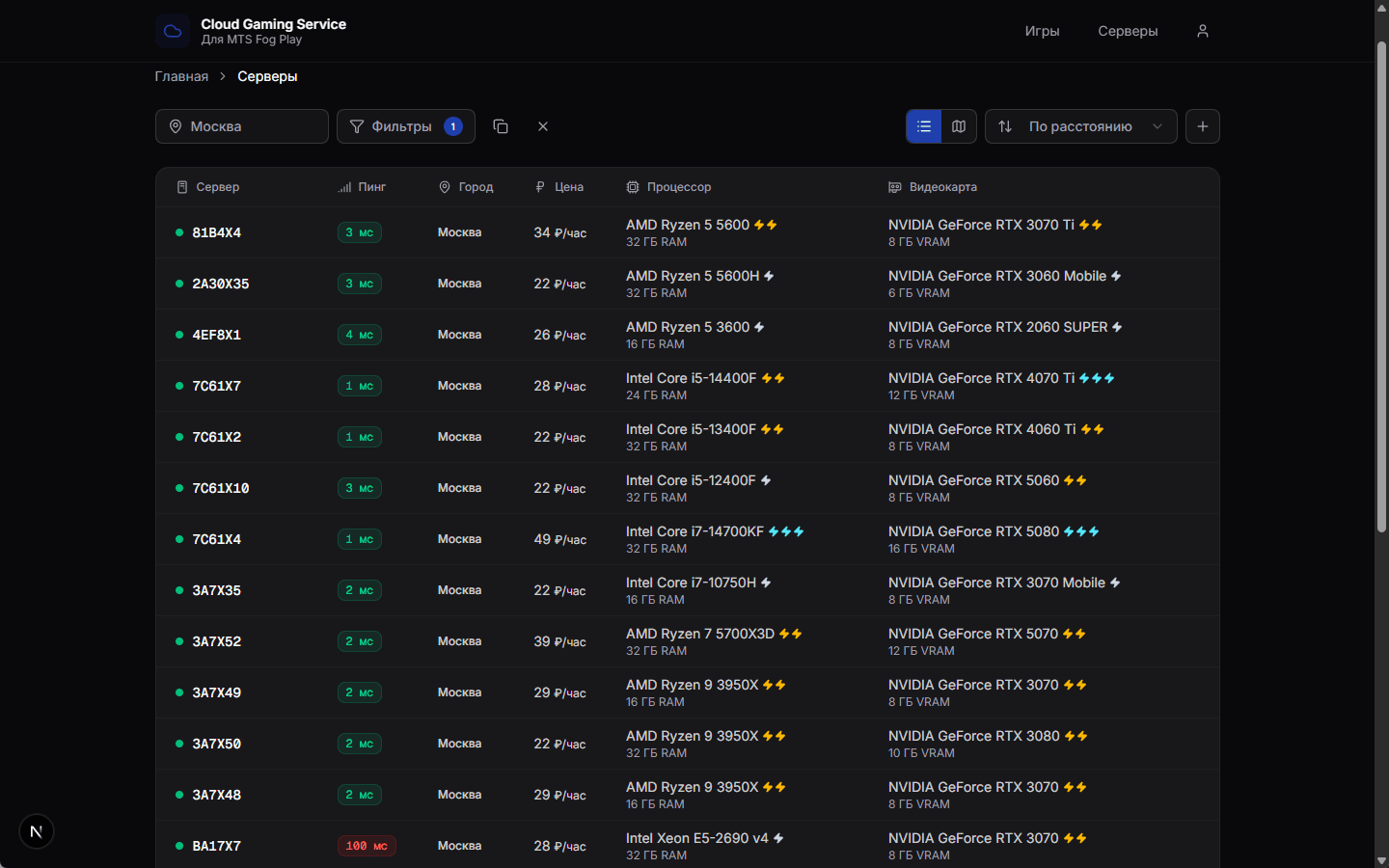Viewport: 1389px width, 868px height.
Task: Copy filters using the duplicate icon
Action: click(x=501, y=126)
